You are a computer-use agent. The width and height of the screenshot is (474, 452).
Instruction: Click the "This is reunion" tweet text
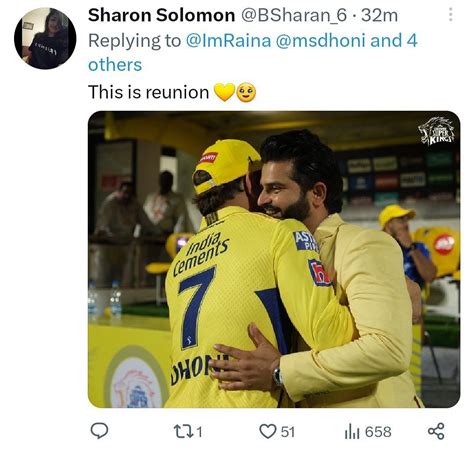(x=148, y=92)
